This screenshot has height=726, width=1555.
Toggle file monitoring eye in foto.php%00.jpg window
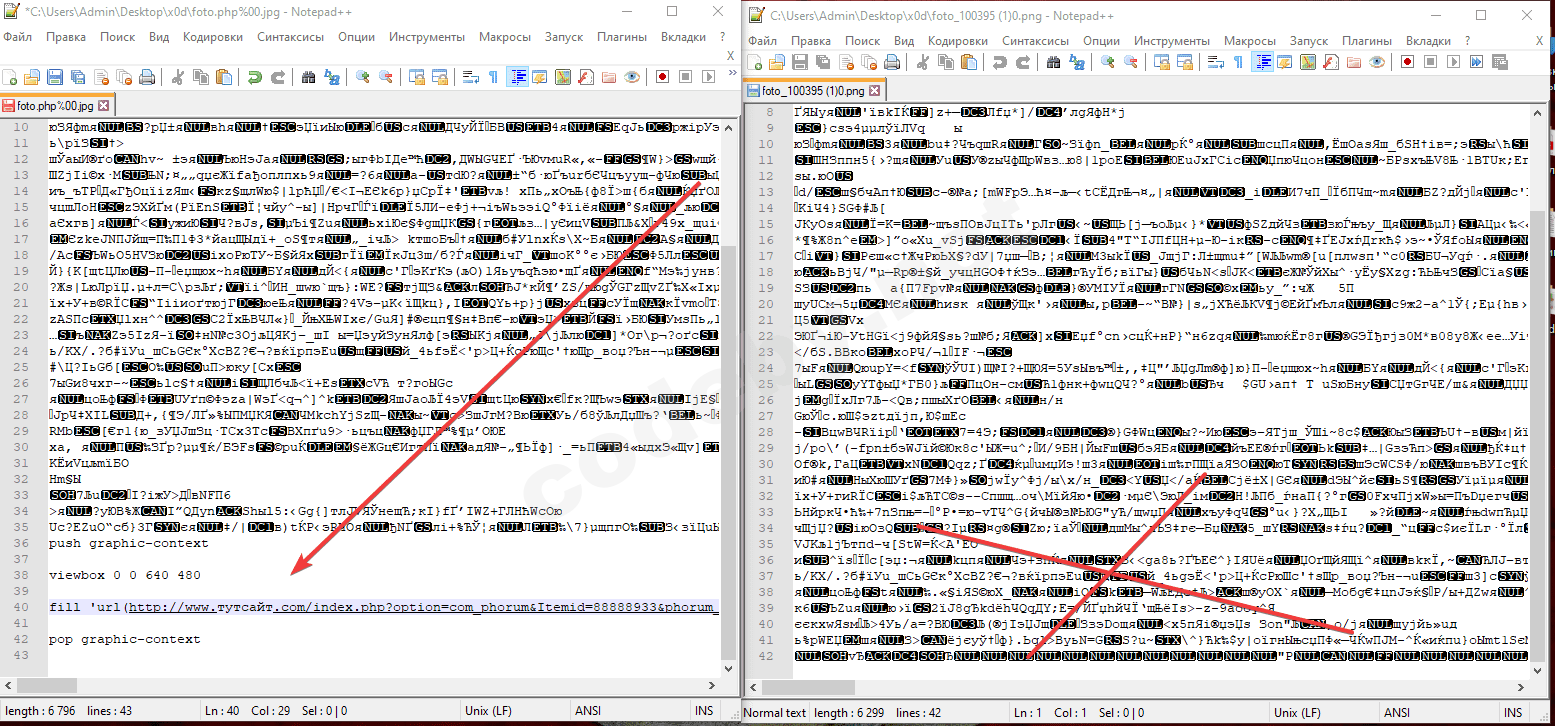(632, 77)
